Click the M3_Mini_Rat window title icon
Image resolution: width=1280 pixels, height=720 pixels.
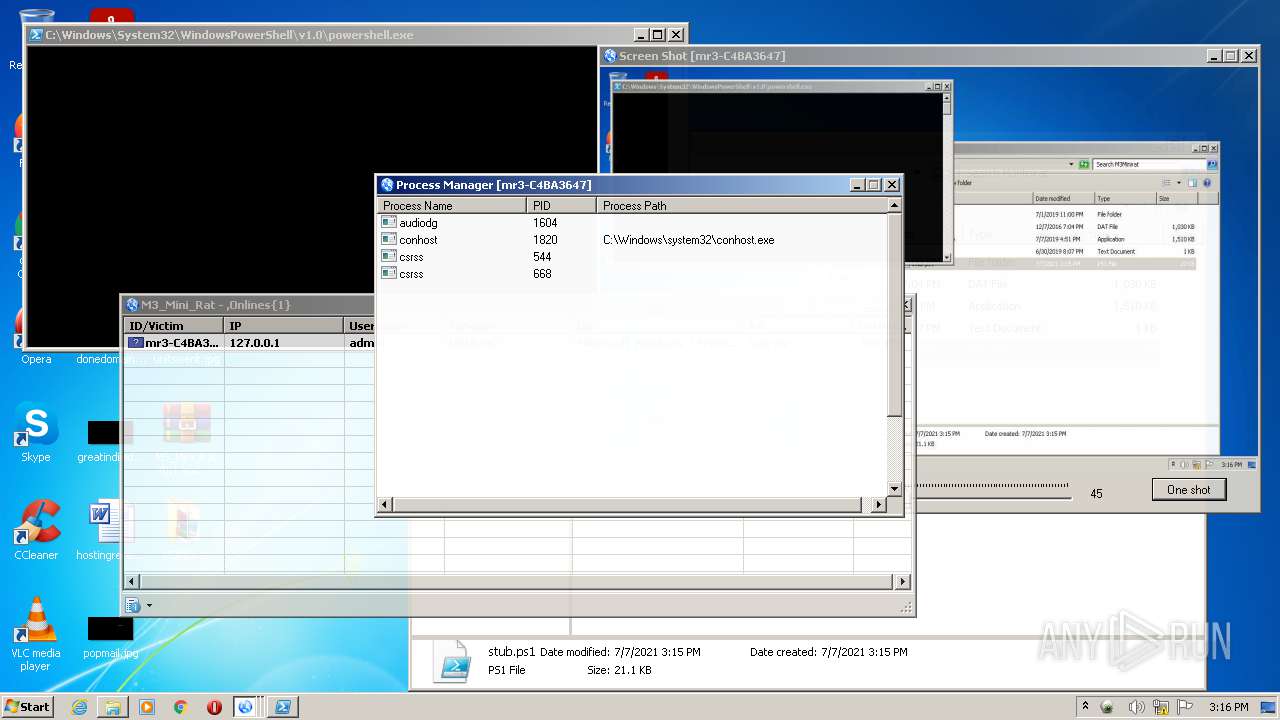[132, 305]
